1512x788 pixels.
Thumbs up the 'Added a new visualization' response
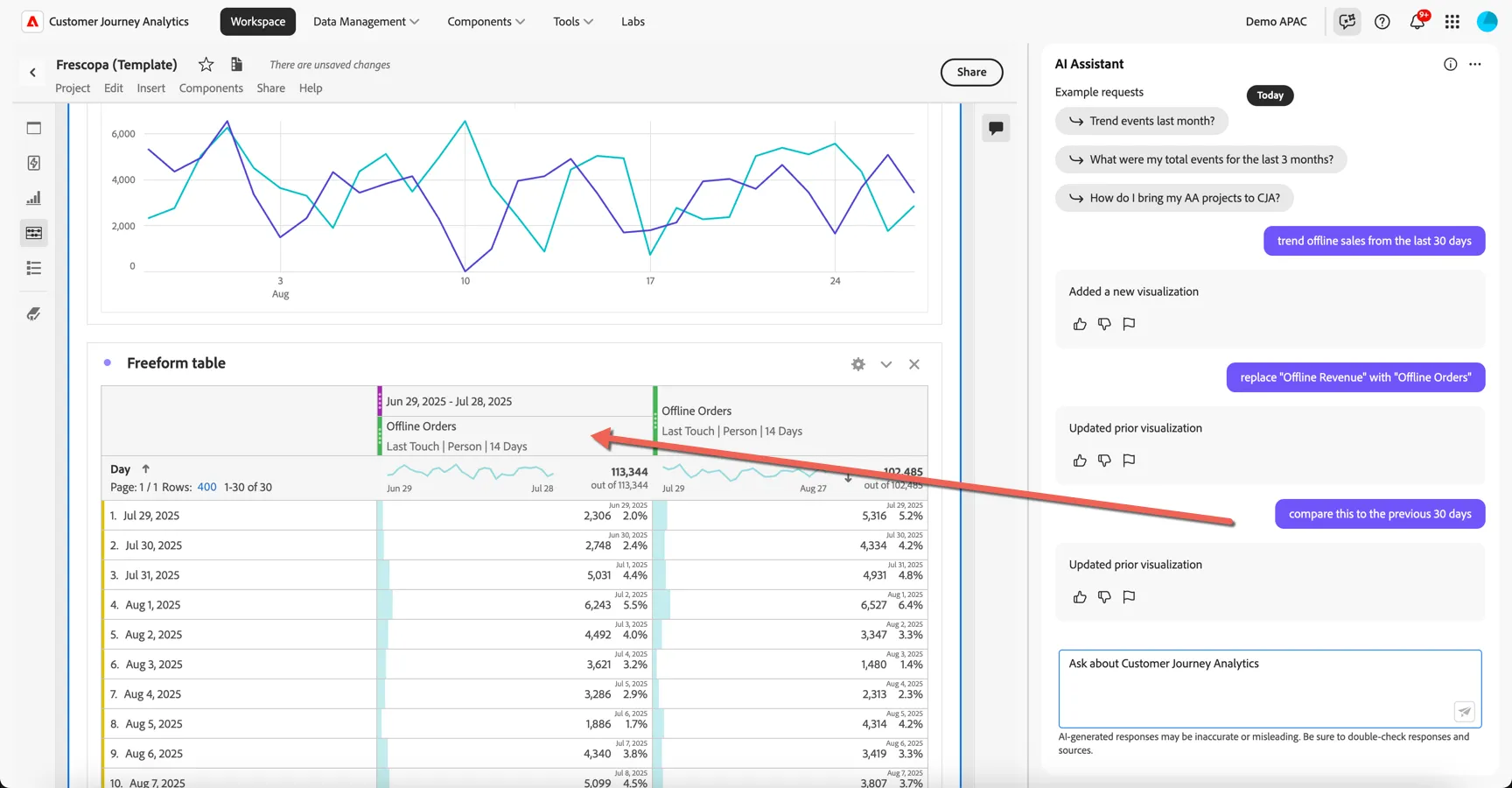click(x=1080, y=324)
